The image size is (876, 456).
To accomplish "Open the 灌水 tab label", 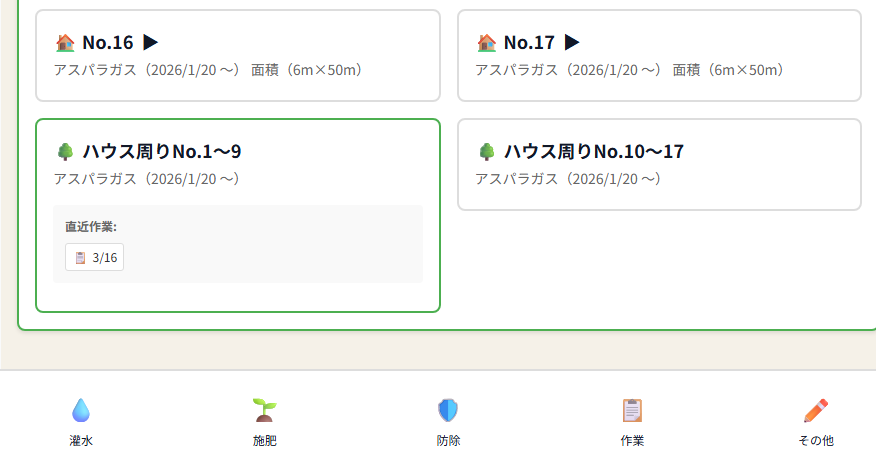I will [81, 440].
